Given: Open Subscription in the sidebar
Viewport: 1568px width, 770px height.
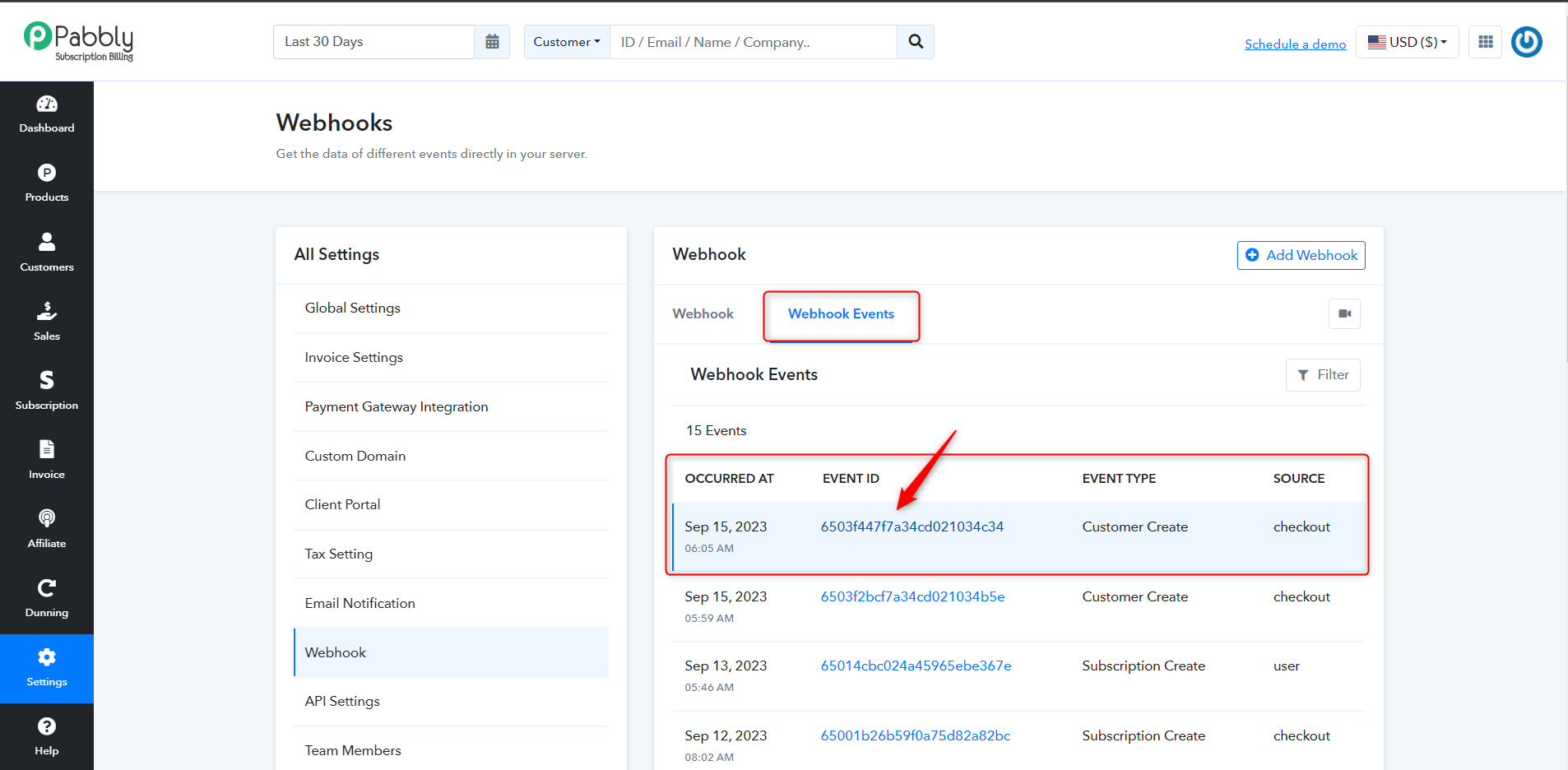Looking at the screenshot, I should pyautogui.click(x=47, y=391).
